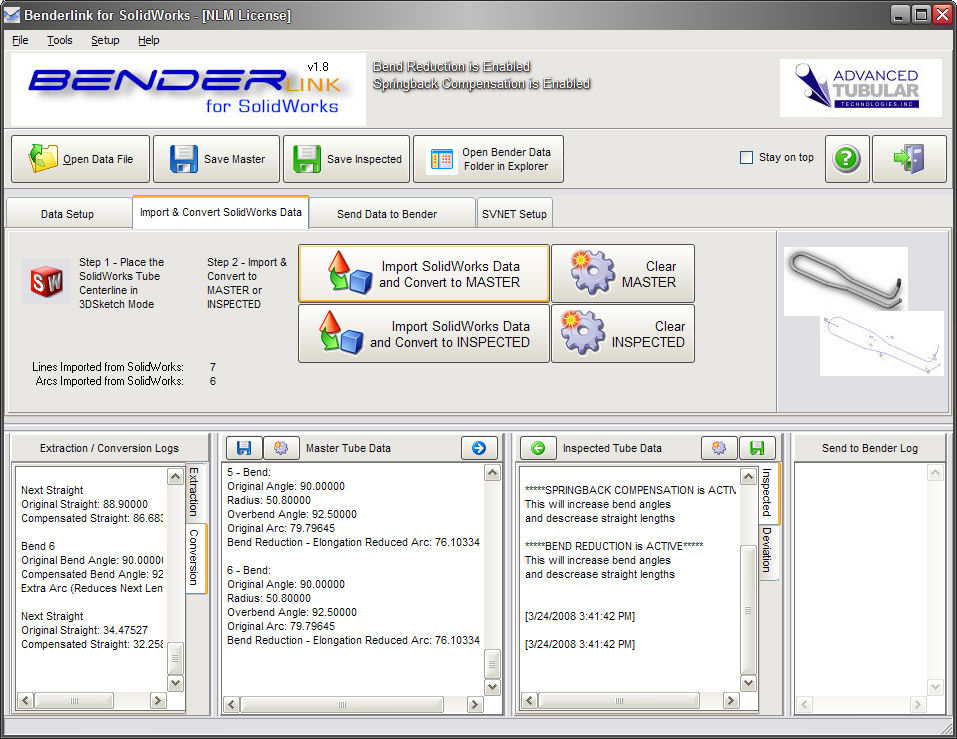Viewport: 957px width, 739px height.
Task: Click the gear icon in Master Tube Data header
Action: coord(281,448)
